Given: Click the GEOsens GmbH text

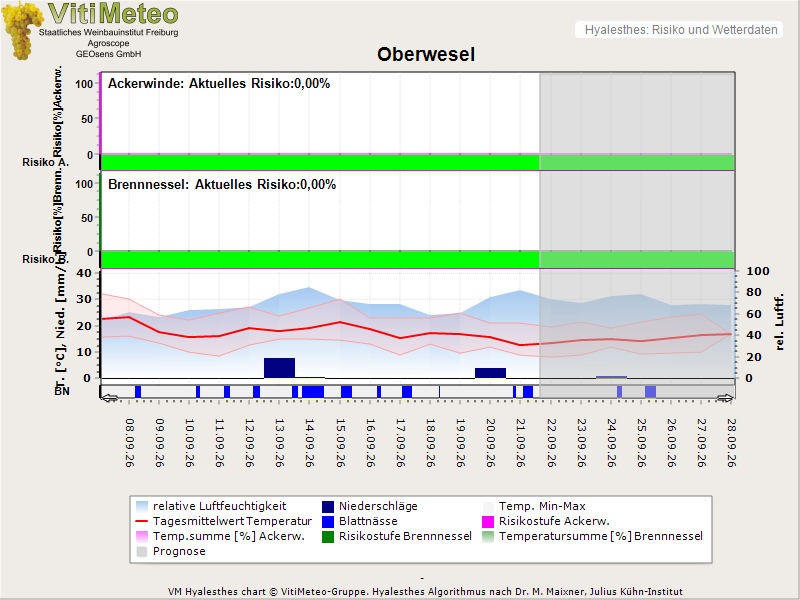Looking at the screenshot, I should point(109,54).
